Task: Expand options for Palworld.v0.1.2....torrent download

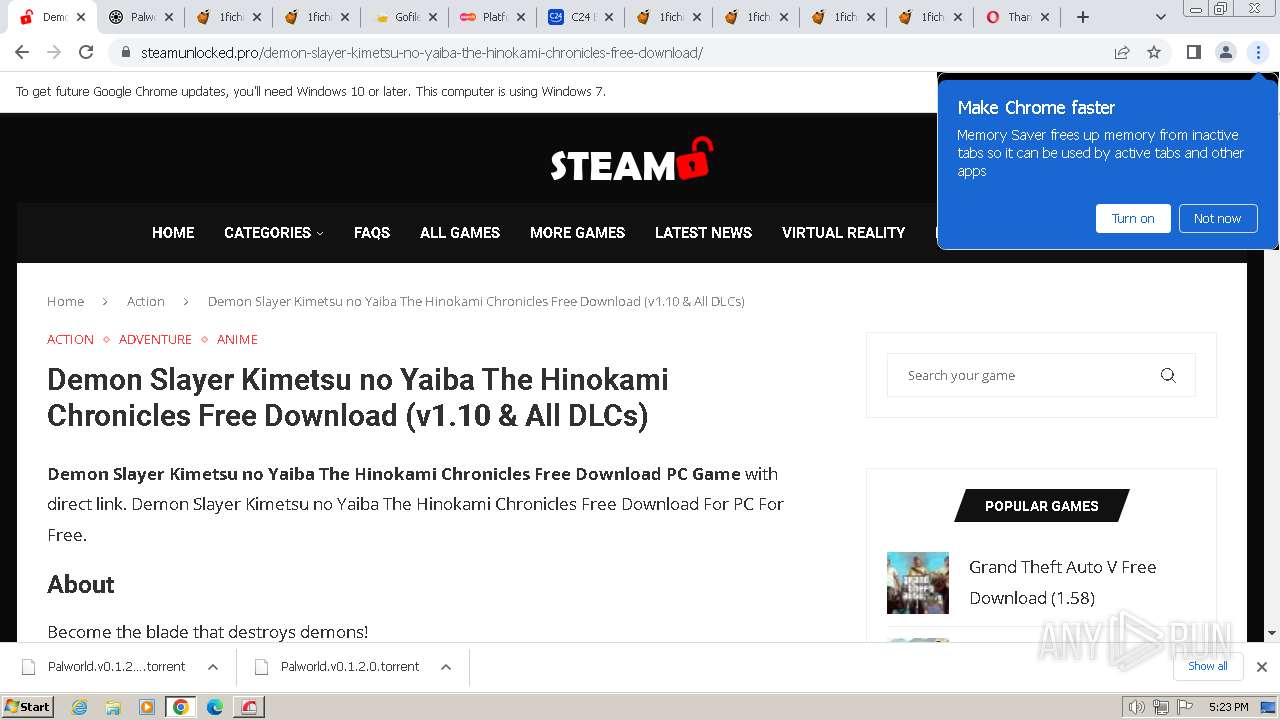Action: (212, 666)
